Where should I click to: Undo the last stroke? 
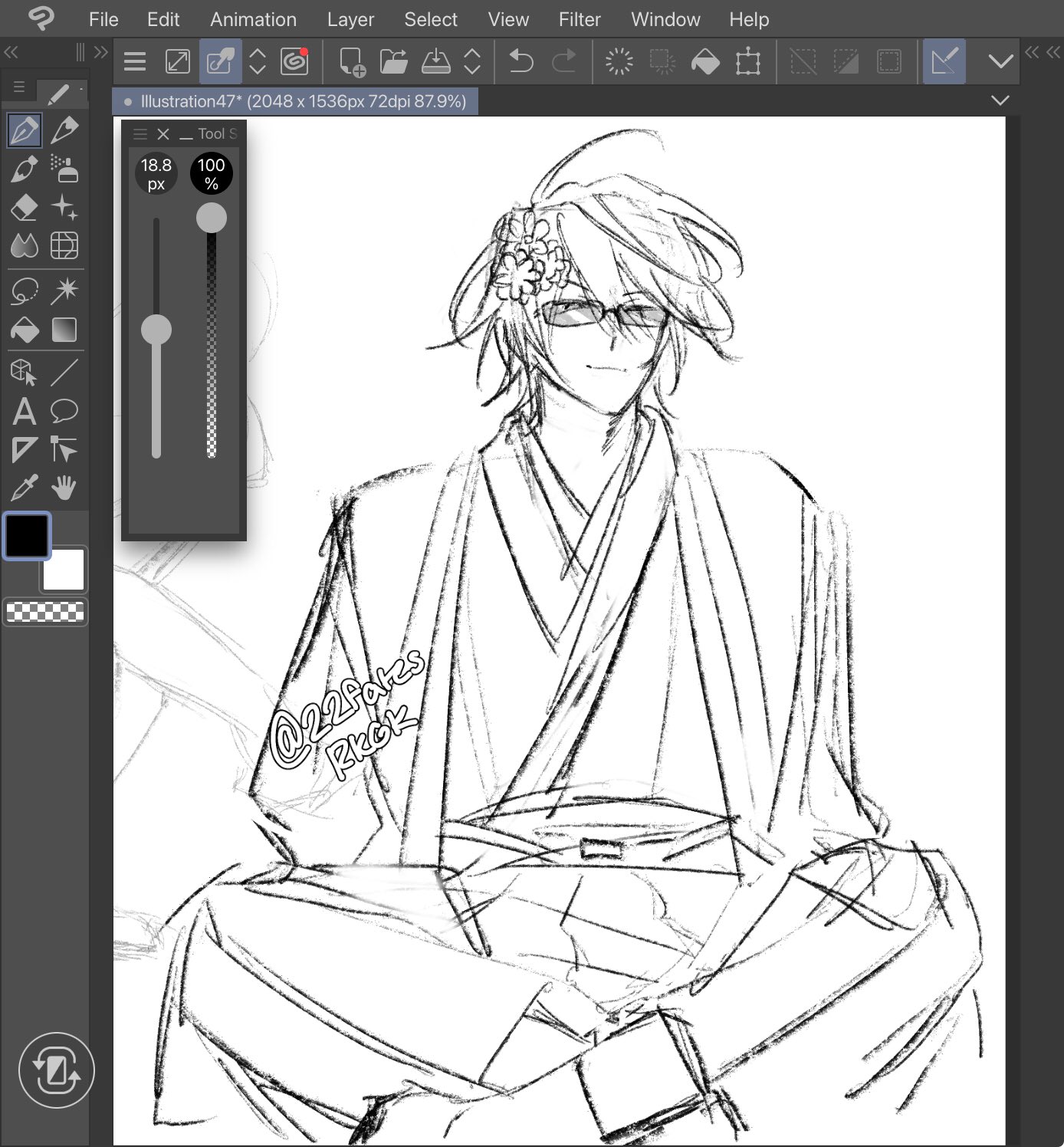(x=521, y=61)
